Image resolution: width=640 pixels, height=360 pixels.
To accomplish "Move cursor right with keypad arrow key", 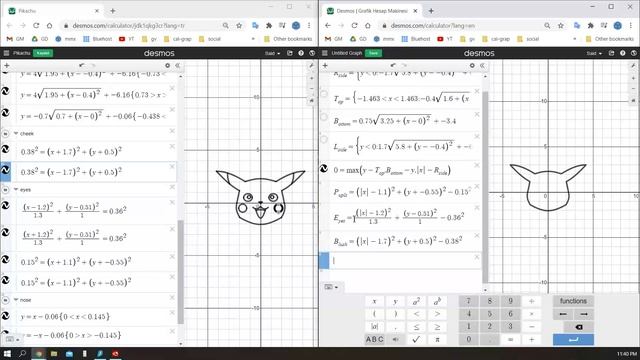I will click(584, 314).
